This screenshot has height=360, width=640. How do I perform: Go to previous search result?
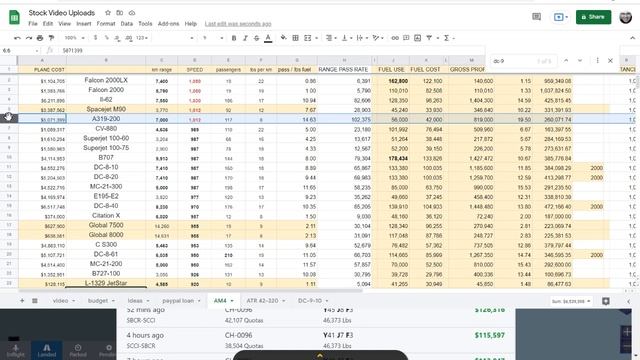point(566,61)
